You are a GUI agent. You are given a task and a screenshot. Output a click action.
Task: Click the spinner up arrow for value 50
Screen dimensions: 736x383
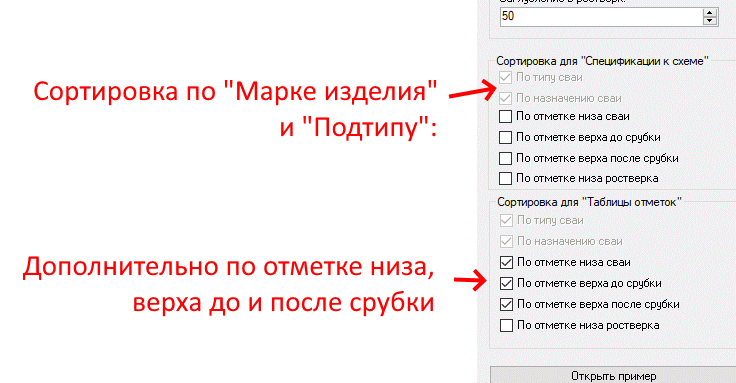point(710,13)
